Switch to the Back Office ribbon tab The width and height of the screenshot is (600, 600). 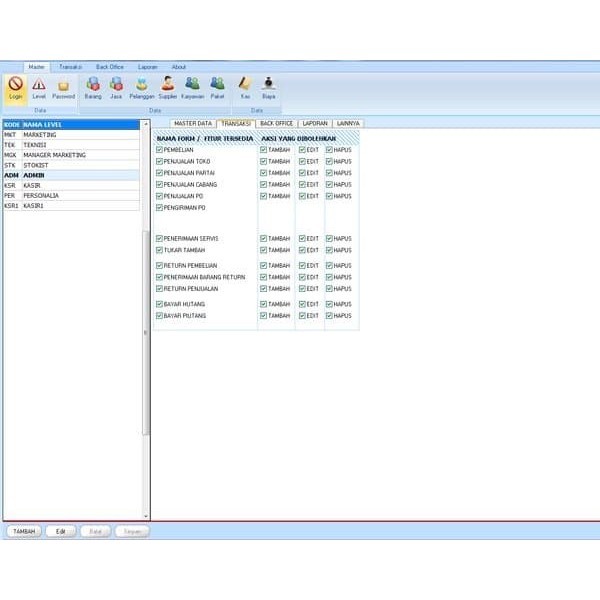(x=109, y=67)
